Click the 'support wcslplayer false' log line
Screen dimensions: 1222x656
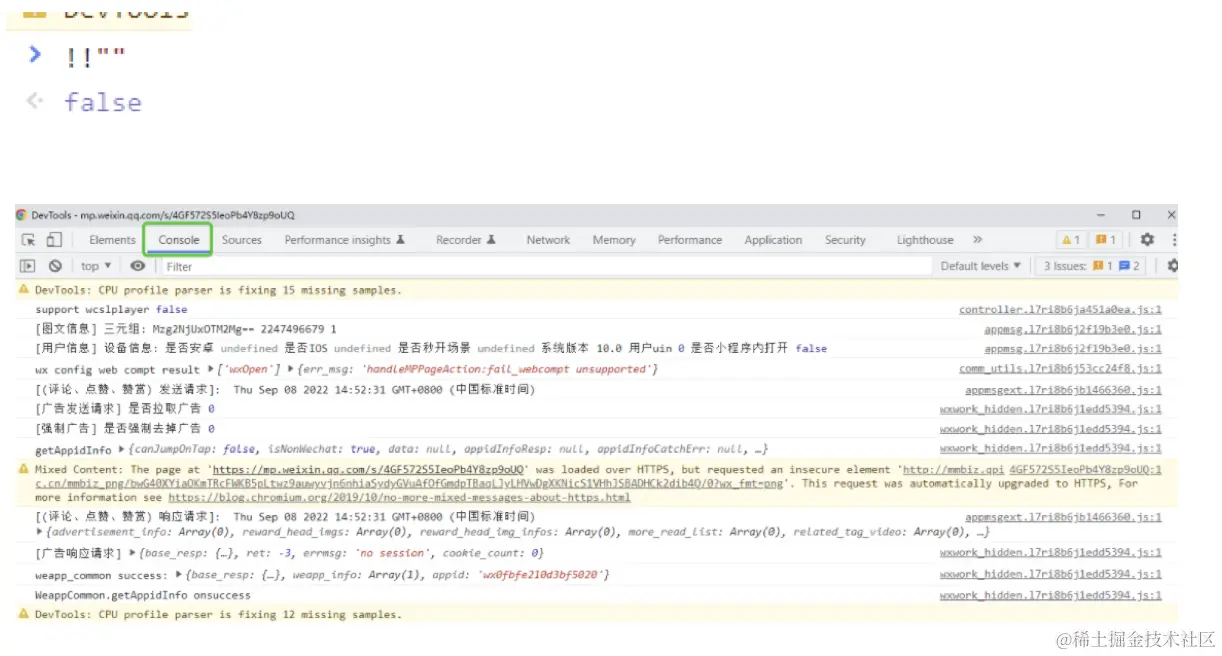(x=111, y=310)
